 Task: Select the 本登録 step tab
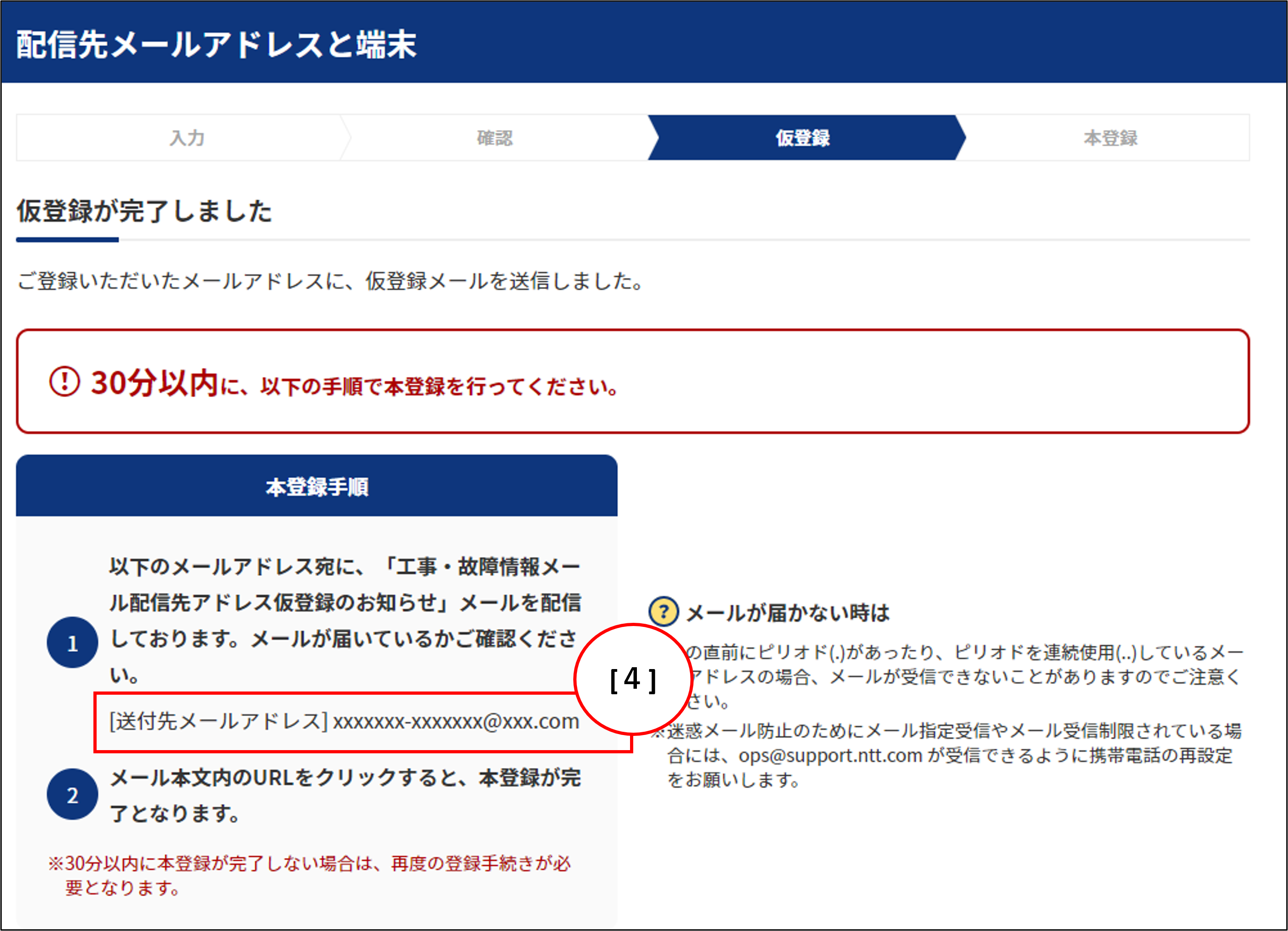click(1110, 138)
